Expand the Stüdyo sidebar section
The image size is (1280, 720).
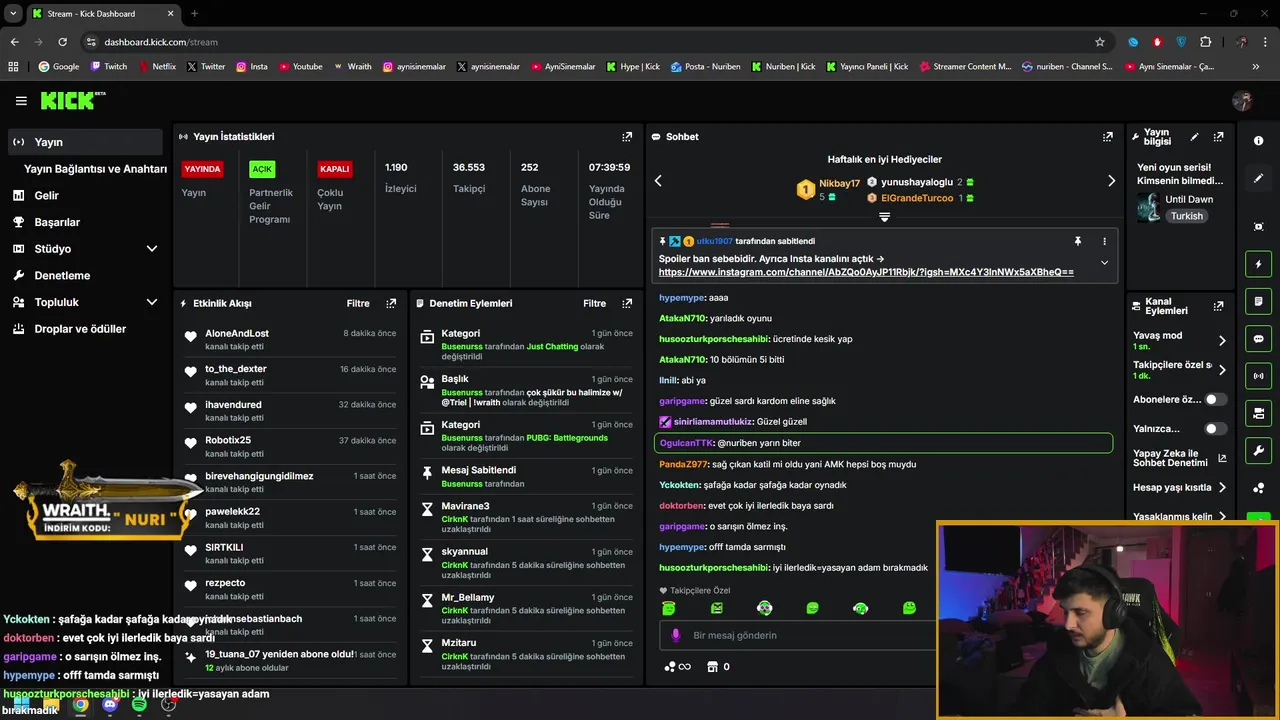point(152,249)
